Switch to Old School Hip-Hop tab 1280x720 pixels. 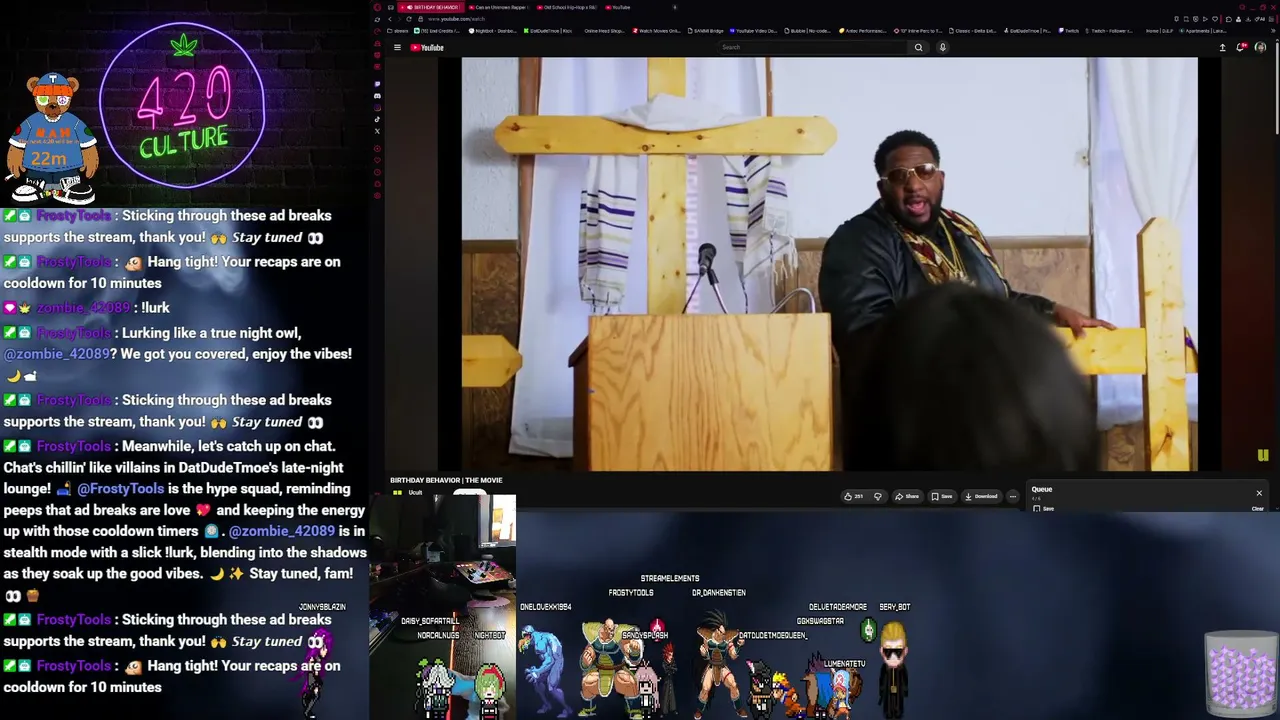pos(567,7)
